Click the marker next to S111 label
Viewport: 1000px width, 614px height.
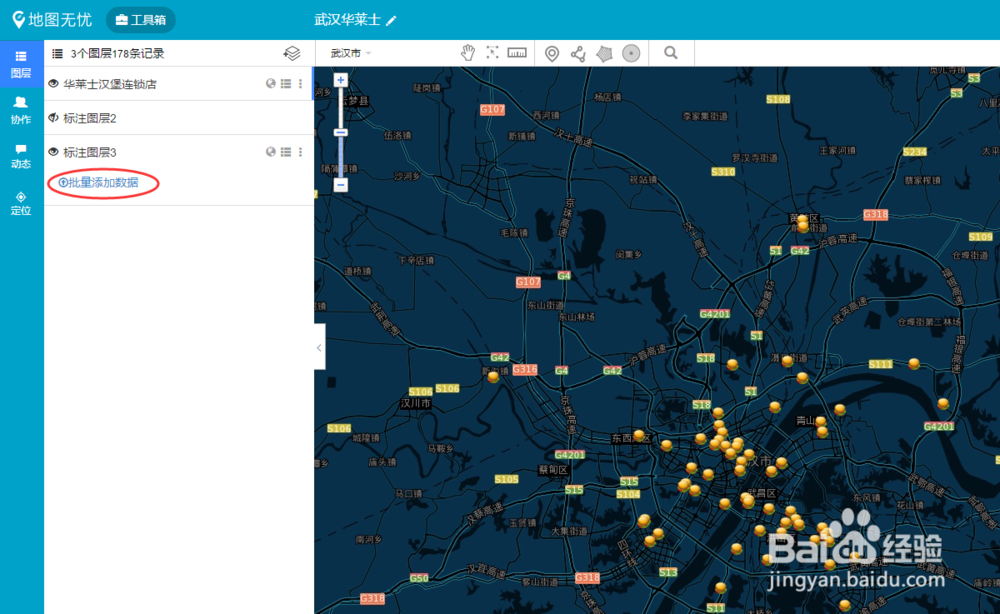tap(914, 363)
